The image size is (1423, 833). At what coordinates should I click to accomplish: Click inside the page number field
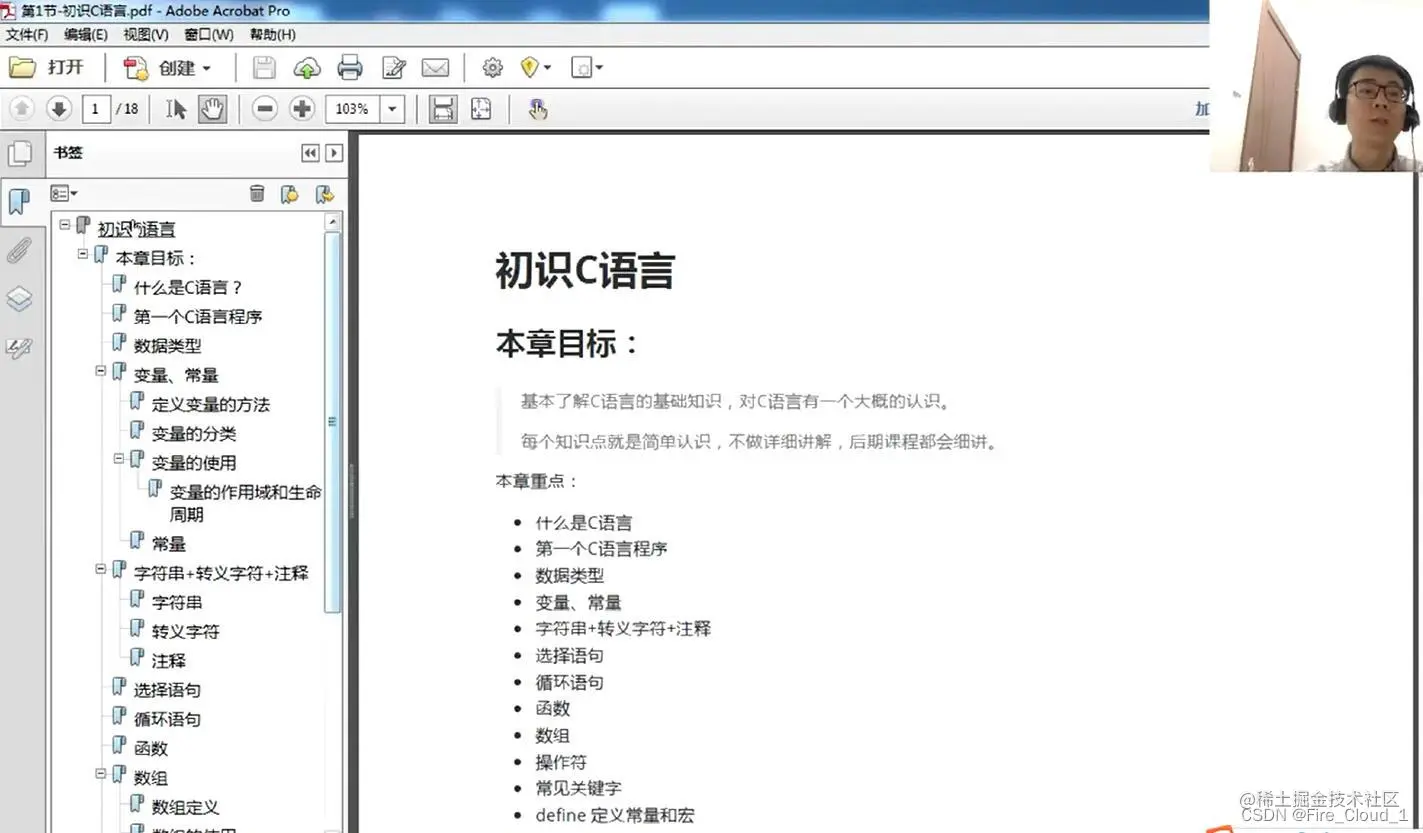(96, 108)
